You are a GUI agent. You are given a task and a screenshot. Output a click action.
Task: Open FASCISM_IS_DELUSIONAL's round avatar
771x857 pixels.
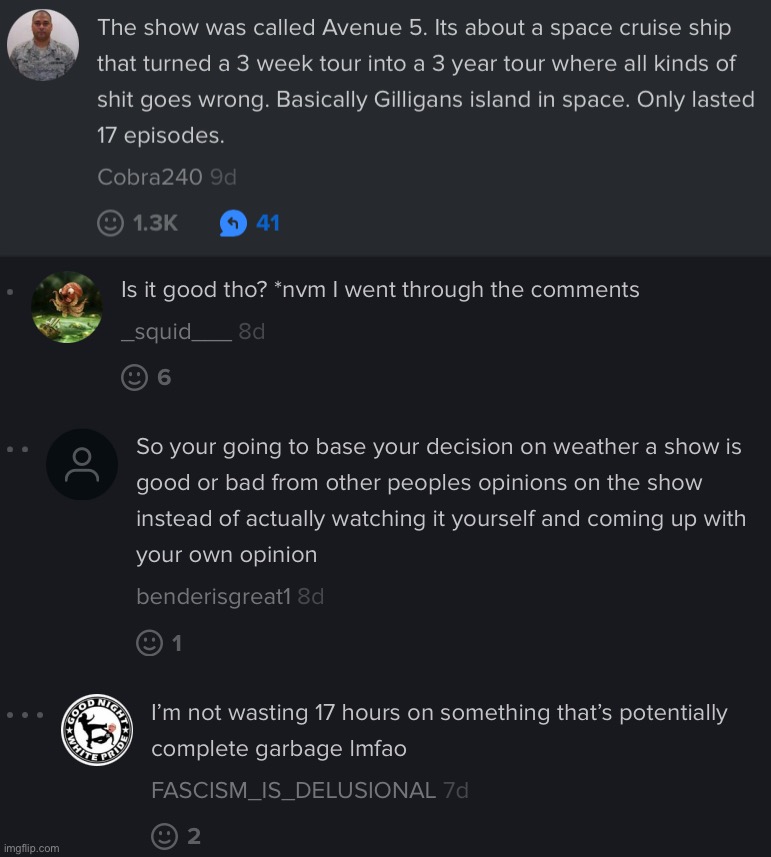98,730
